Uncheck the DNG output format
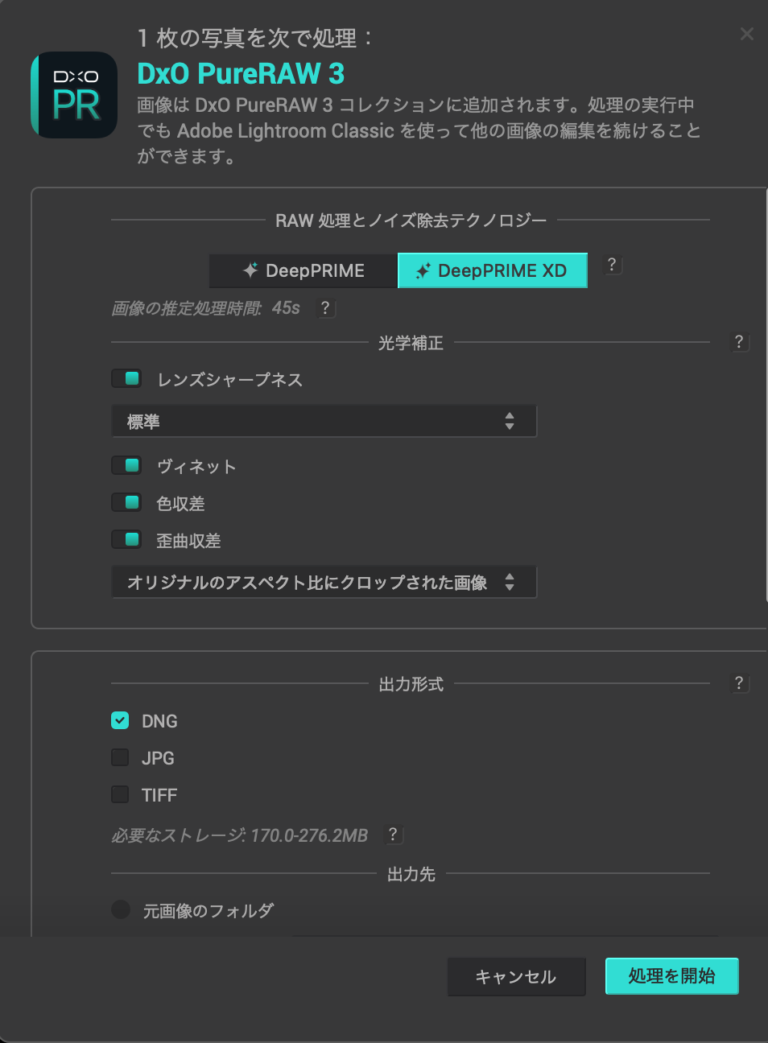Image resolution: width=768 pixels, height=1043 pixels. tap(122, 720)
